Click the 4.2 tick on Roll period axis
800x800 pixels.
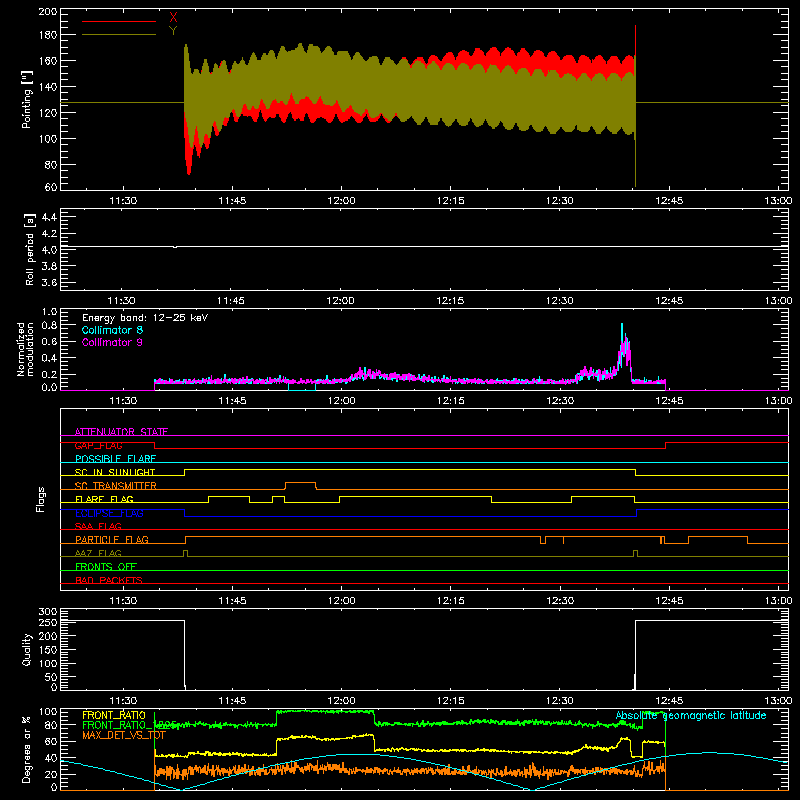(x=49, y=234)
